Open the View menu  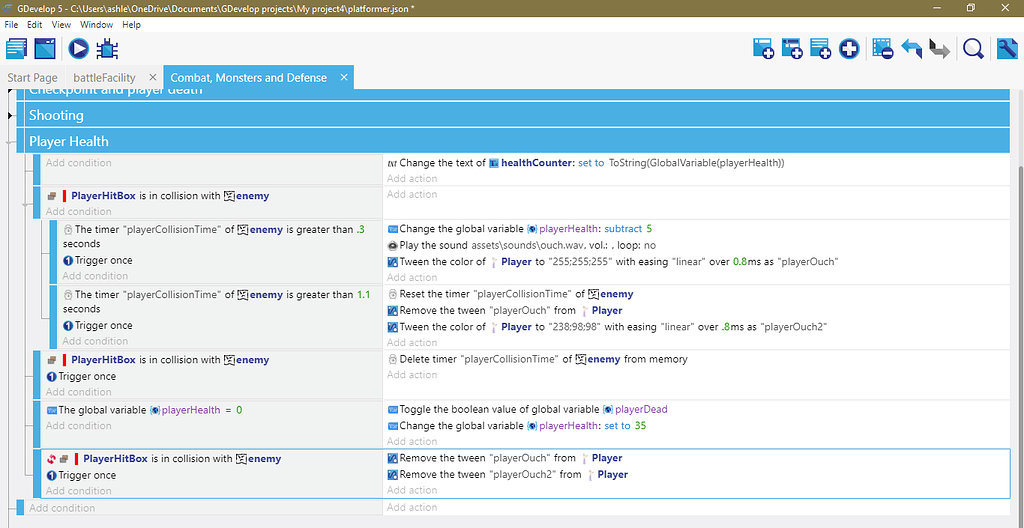(x=61, y=25)
